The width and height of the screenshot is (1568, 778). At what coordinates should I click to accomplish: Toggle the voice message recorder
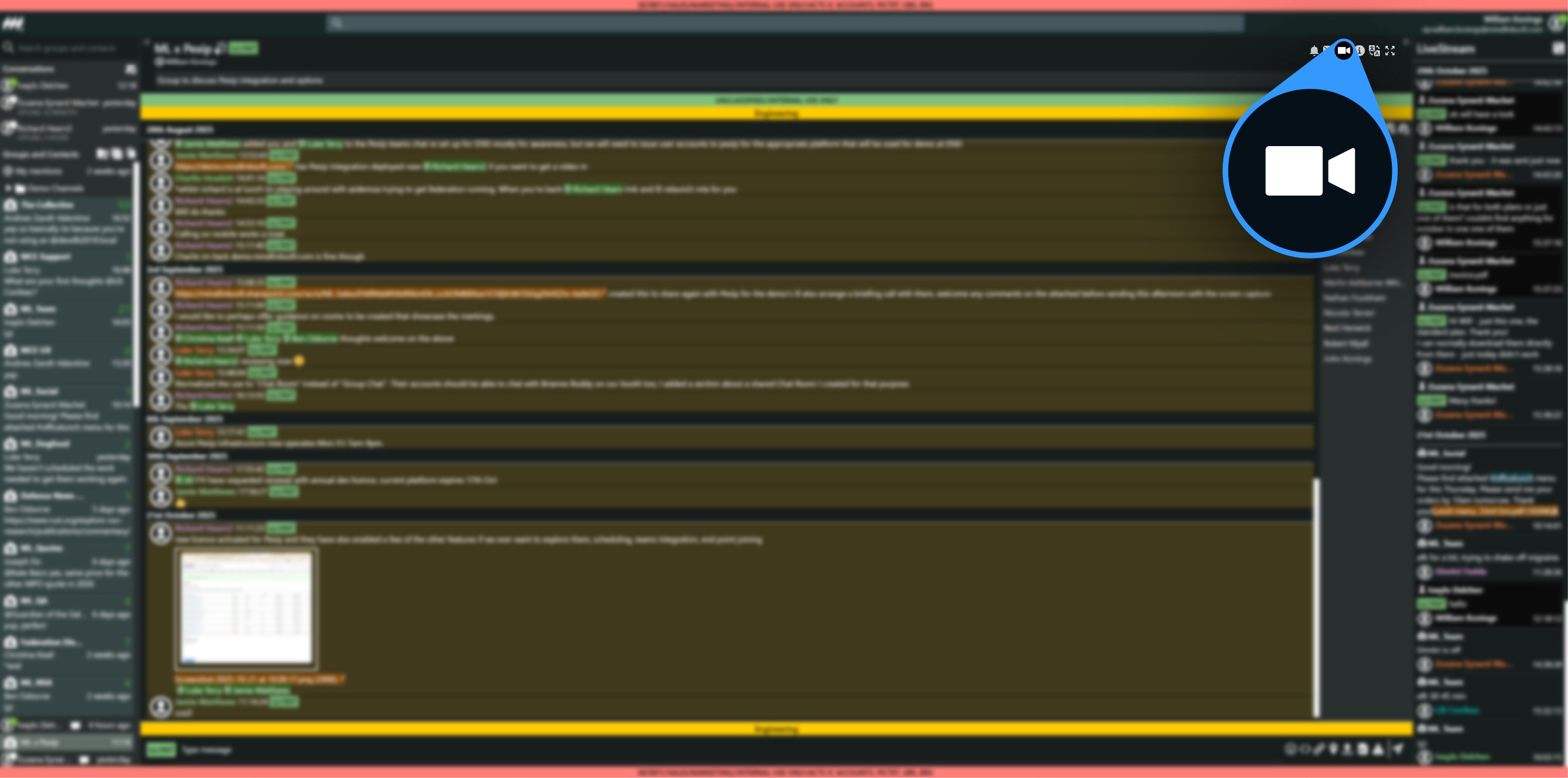click(x=1333, y=750)
